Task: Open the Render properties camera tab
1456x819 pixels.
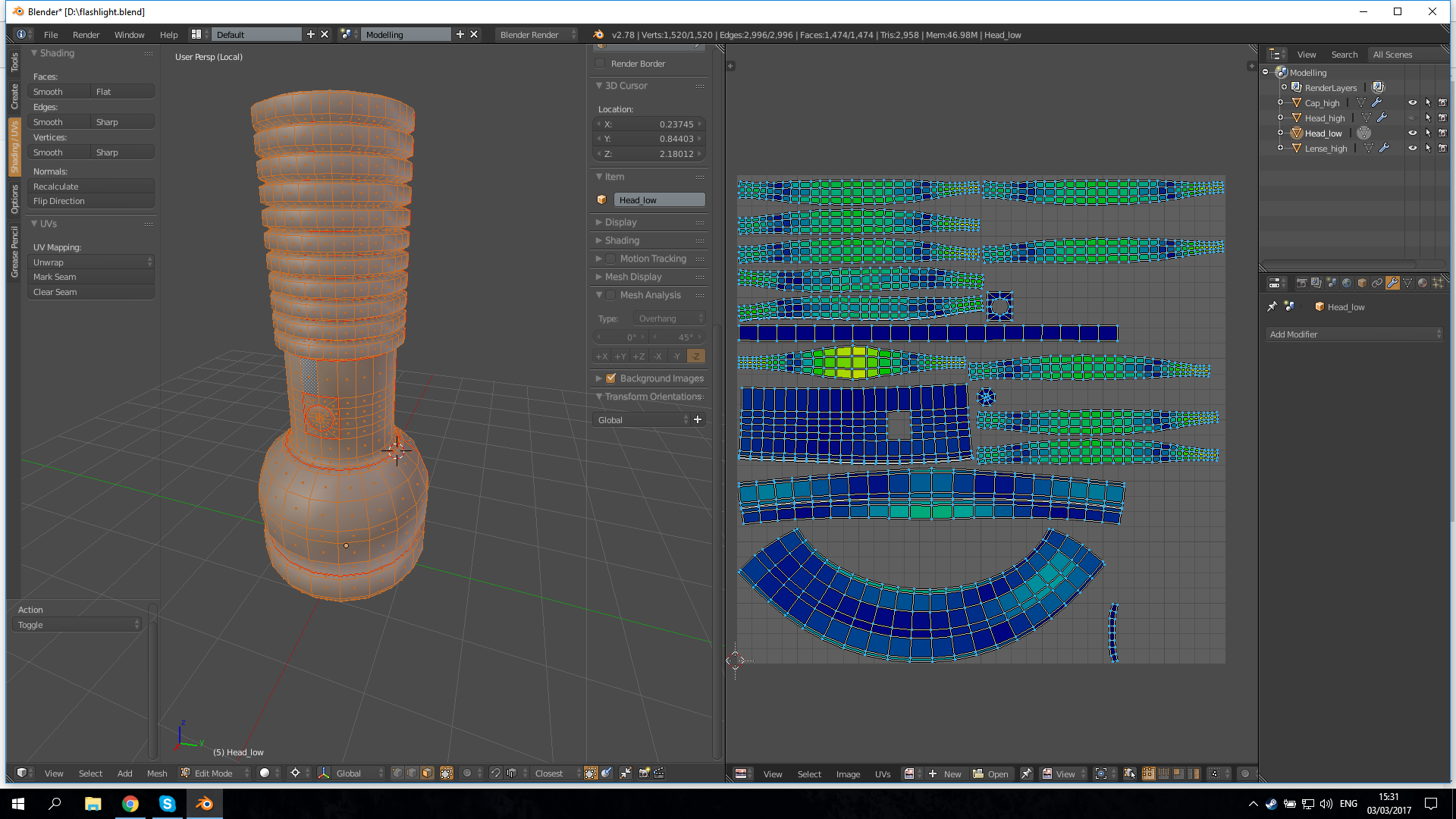Action: (1301, 283)
